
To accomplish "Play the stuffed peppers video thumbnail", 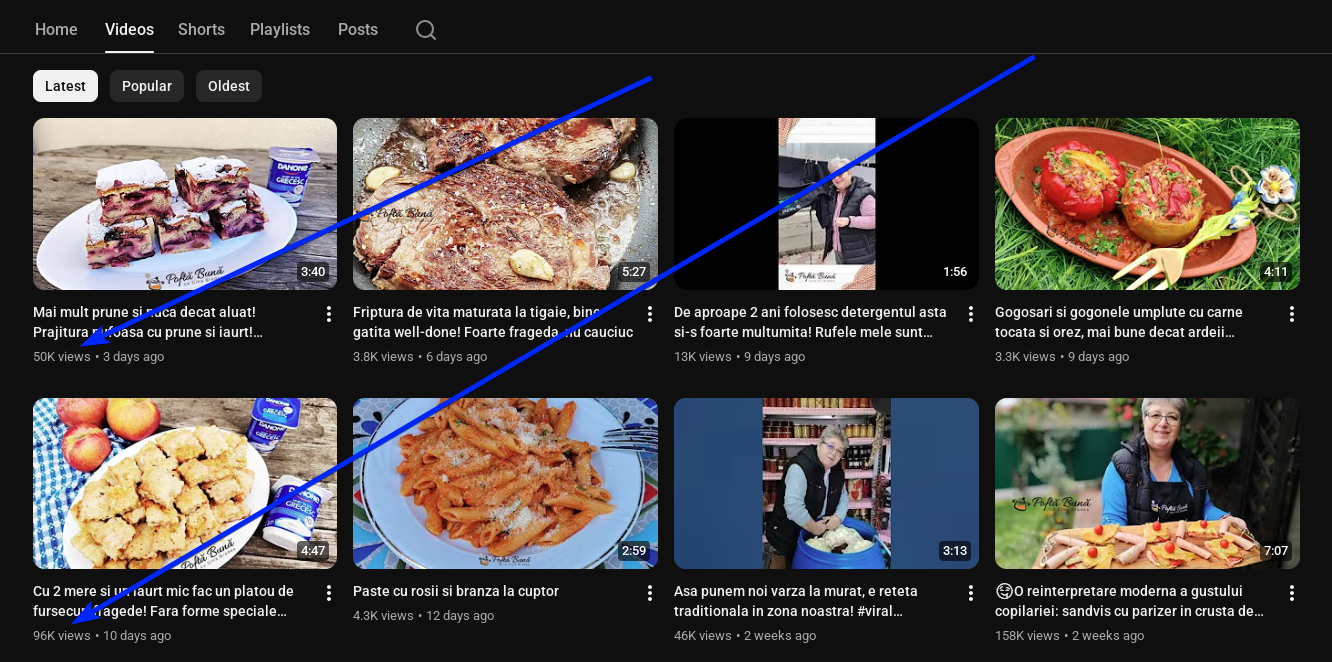I will click(x=1147, y=204).
